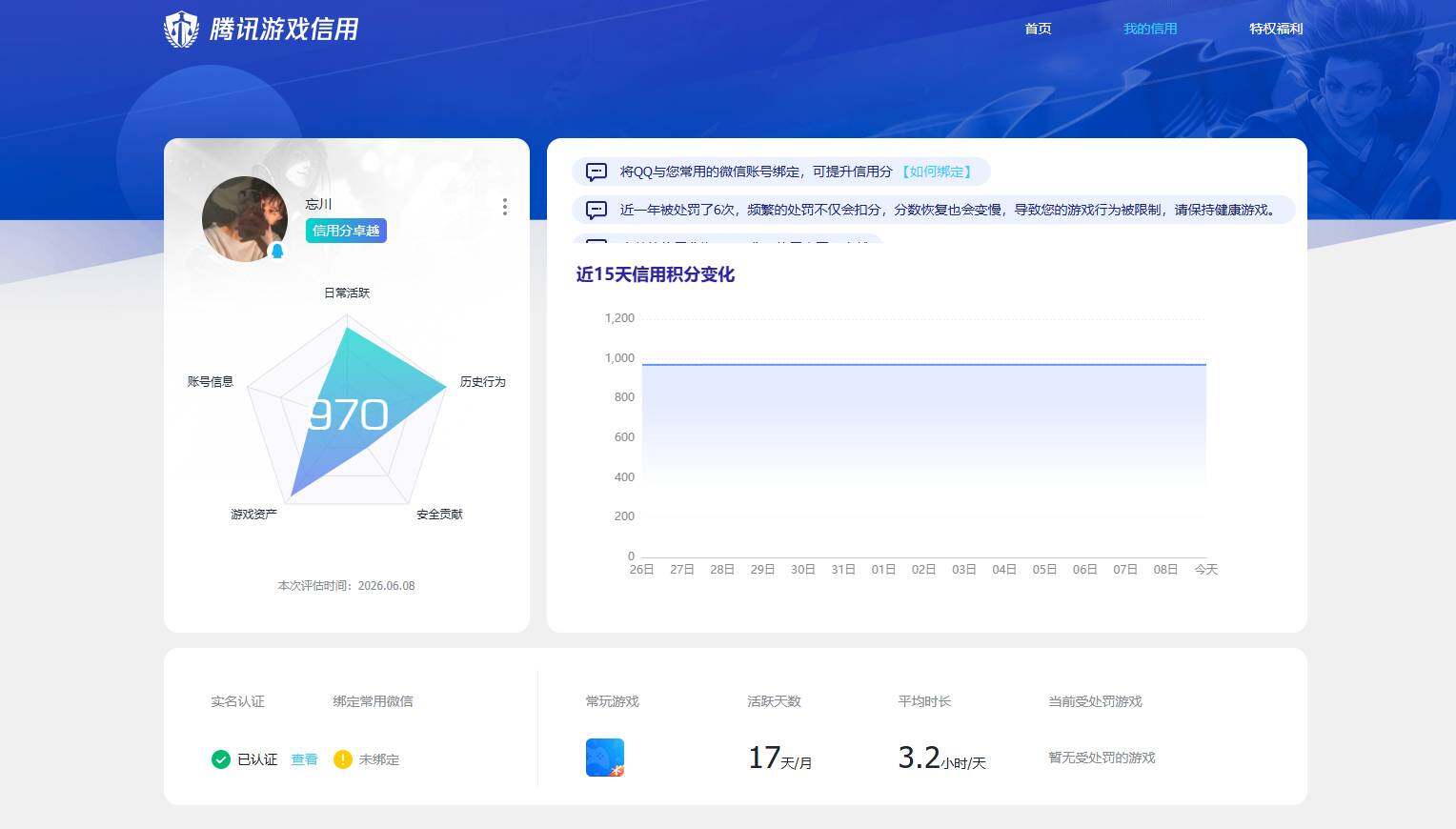The width and height of the screenshot is (1456, 829).
Task: Click the 本次评估时间 2026.06.08 text
Action: tap(346, 586)
